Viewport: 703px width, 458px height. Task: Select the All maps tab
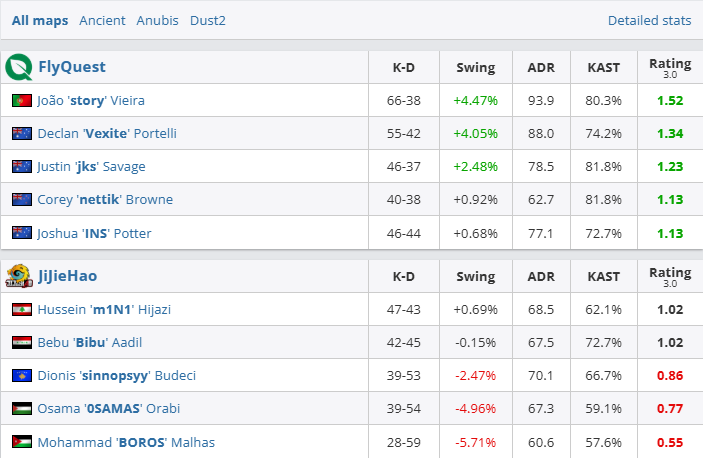click(x=40, y=20)
